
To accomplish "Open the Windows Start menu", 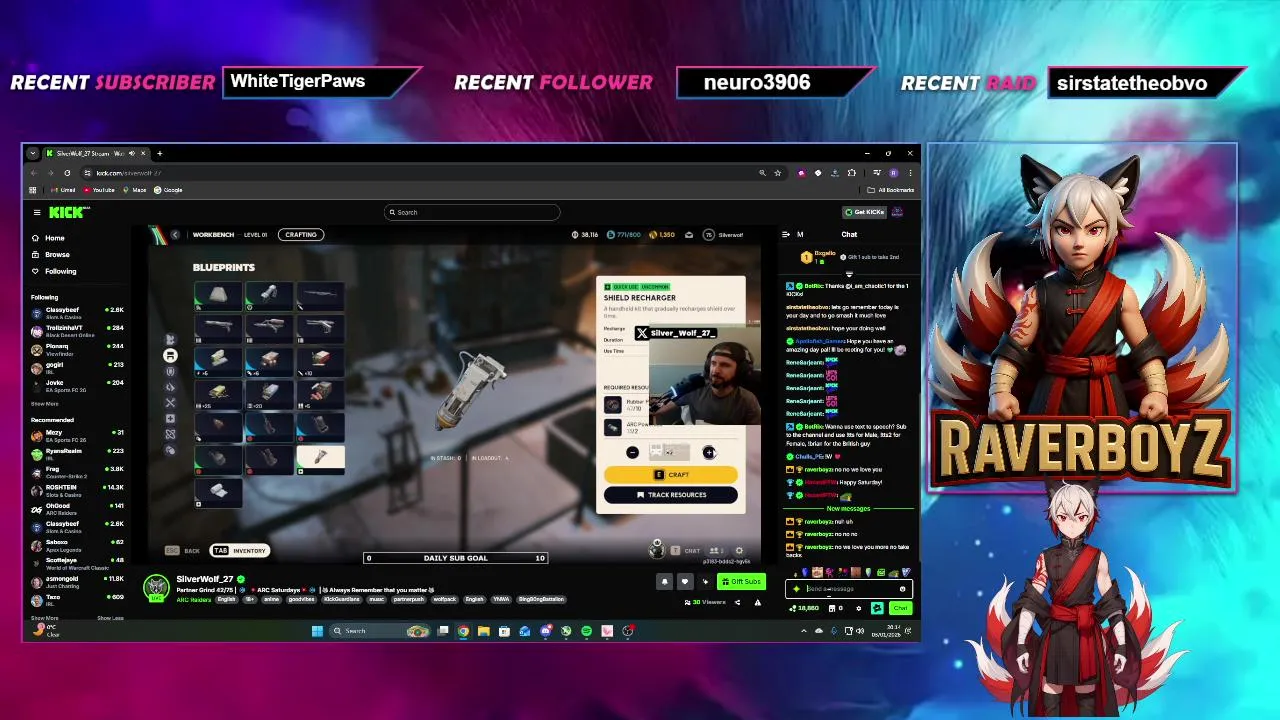I will point(317,631).
